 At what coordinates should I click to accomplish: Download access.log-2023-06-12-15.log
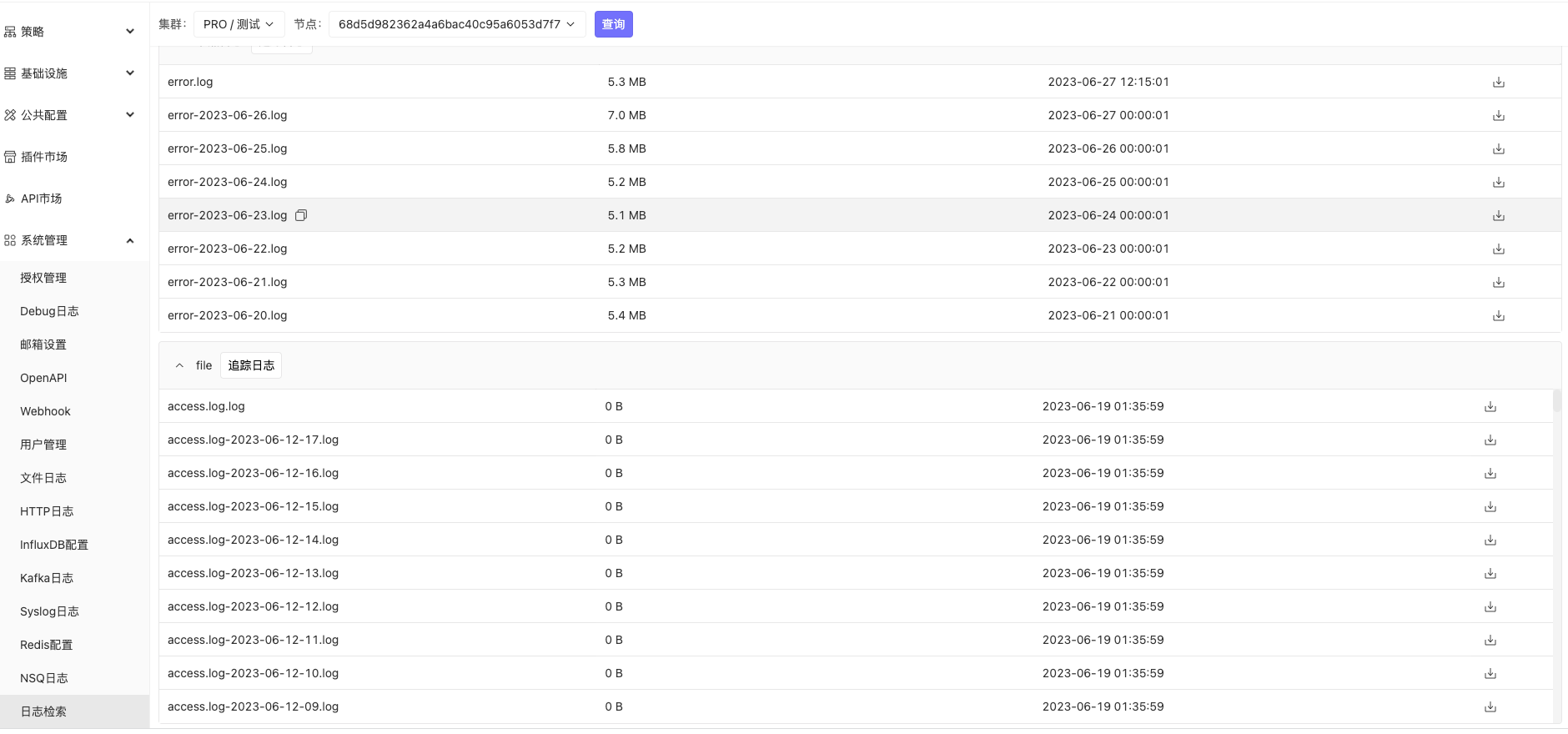(1490, 506)
